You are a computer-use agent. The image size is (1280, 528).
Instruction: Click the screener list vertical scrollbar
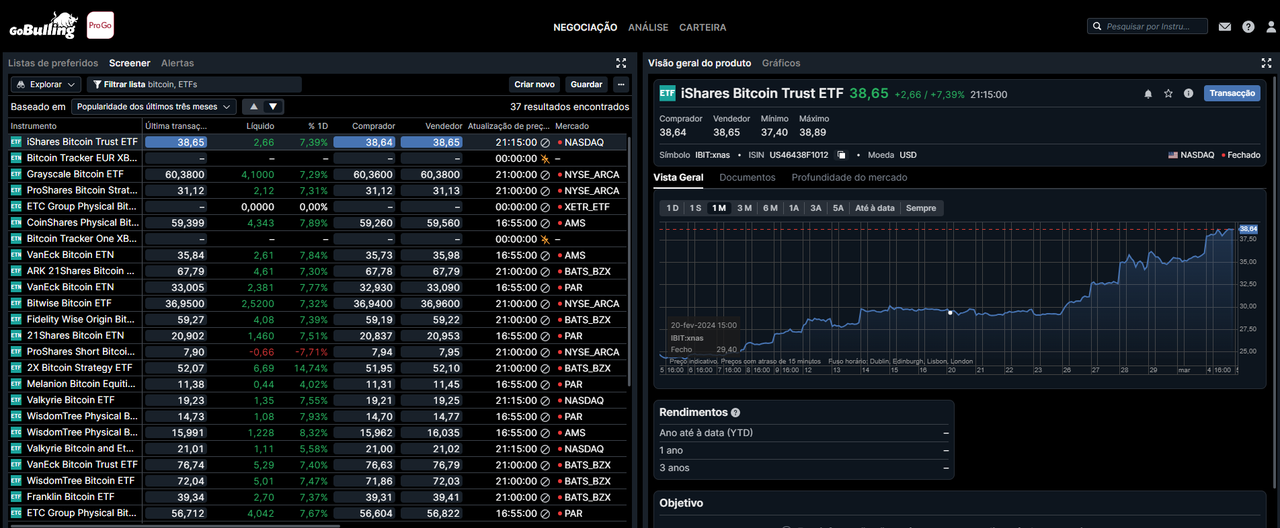click(x=629, y=262)
